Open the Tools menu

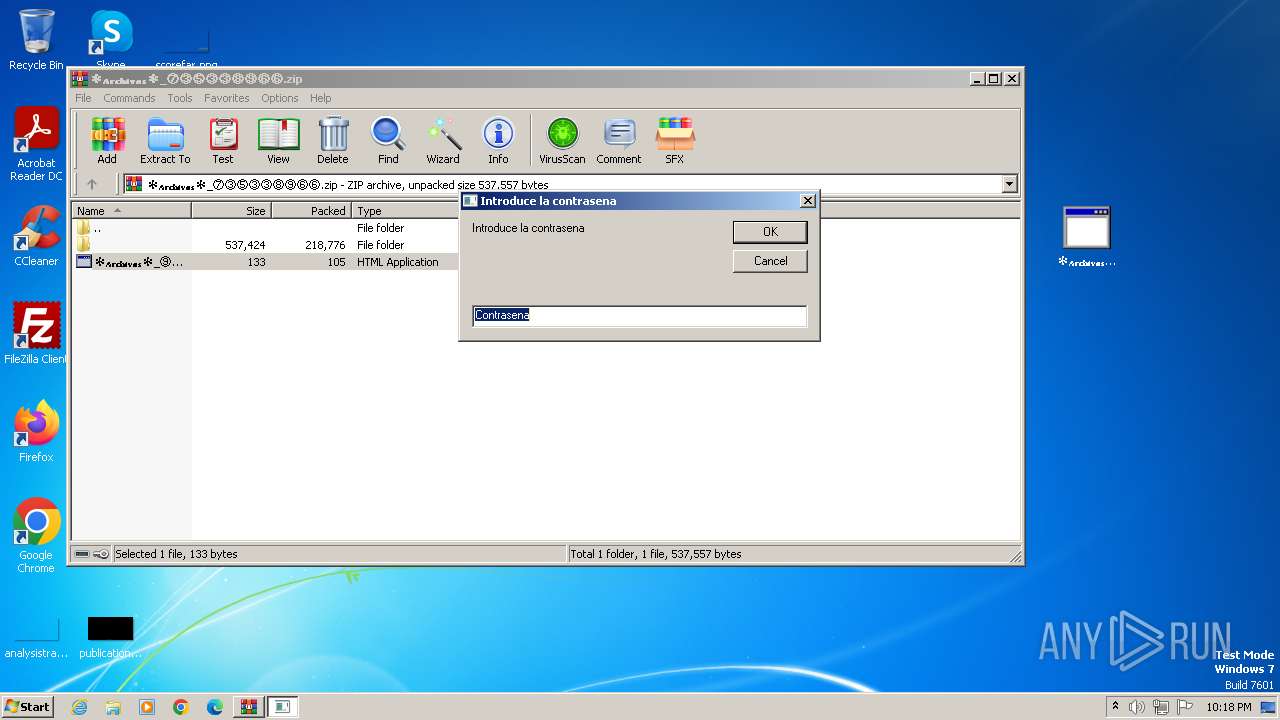point(180,98)
